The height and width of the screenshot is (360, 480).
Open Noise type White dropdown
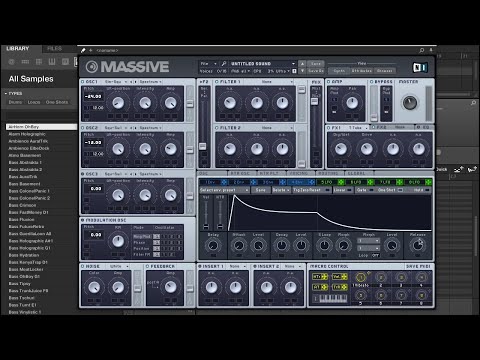tap(119, 266)
